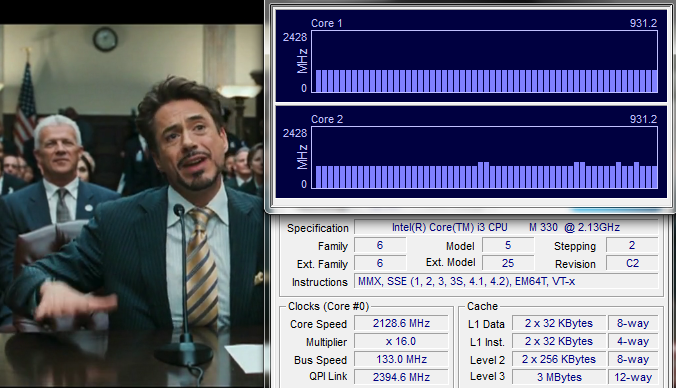The height and width of the screenshot is (388, 676).
Task: Click the Core 2 frequency graph
Action: (484, 158)
